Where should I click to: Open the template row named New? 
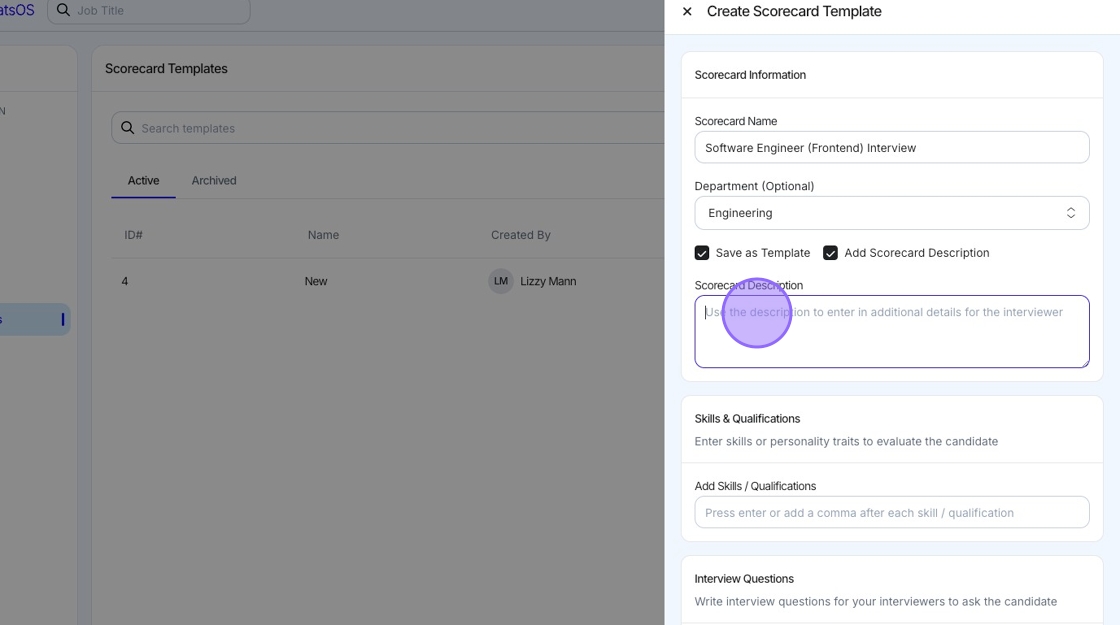pos(316,281)
